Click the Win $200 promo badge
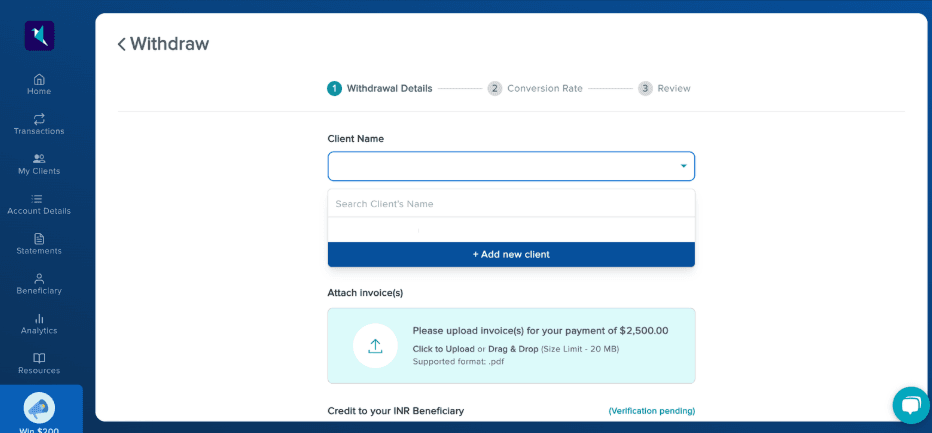Viewport: 932px width, 433px height. pyautogui.click(x=40, y=409)
